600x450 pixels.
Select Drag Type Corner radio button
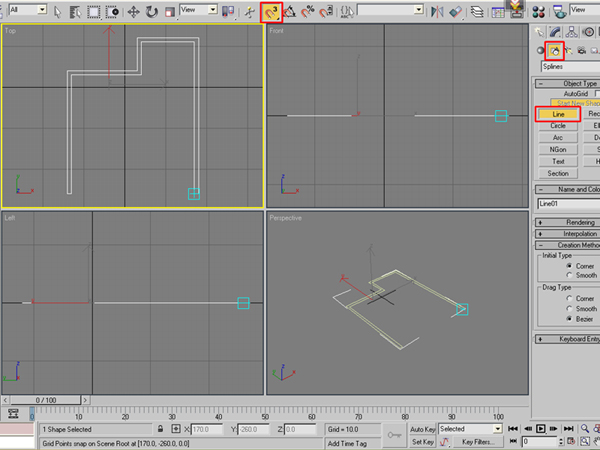(569, 298)
